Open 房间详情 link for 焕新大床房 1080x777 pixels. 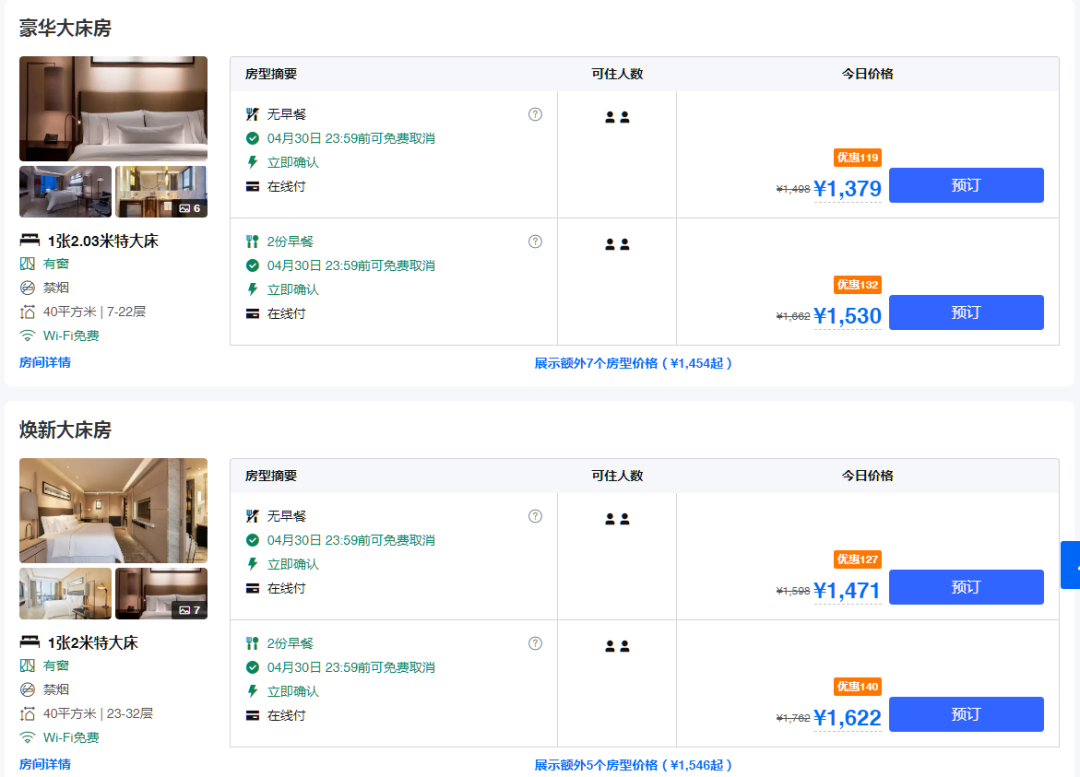click(x=45, y=764)
